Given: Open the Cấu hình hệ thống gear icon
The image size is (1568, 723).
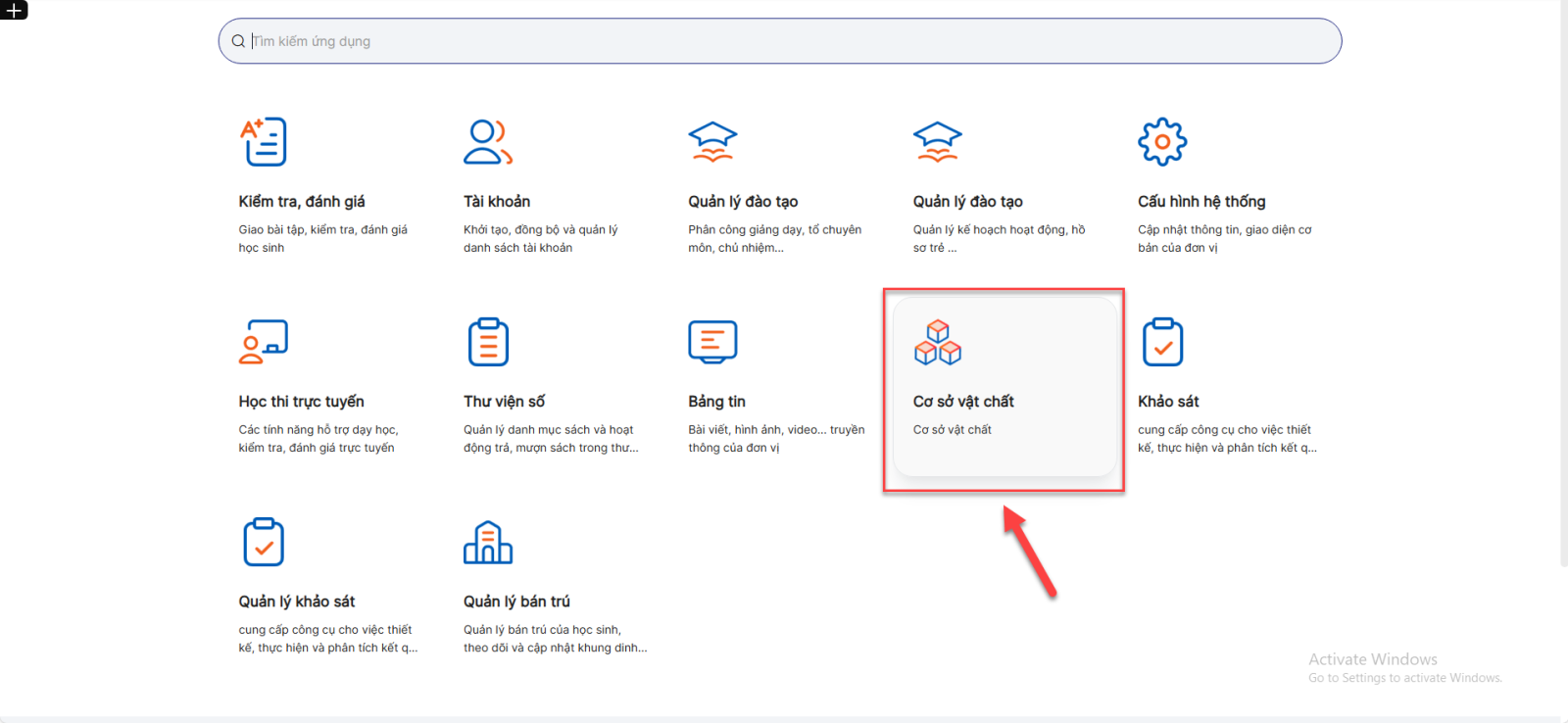Looking at the screenshot, I should click(1162, 142).
